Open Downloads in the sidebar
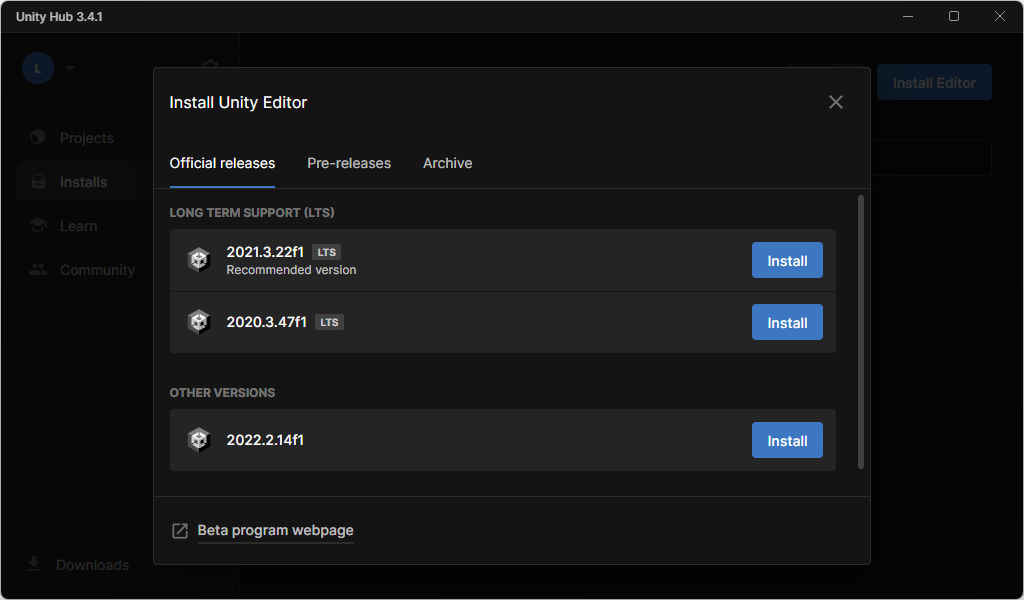1024x600 pixels. 92,565
